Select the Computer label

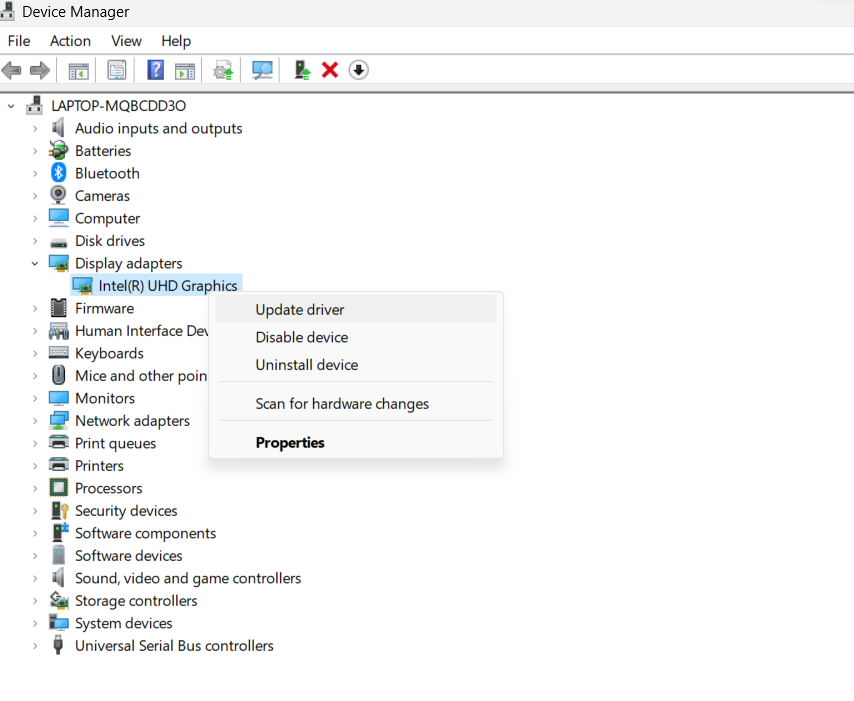107,218
